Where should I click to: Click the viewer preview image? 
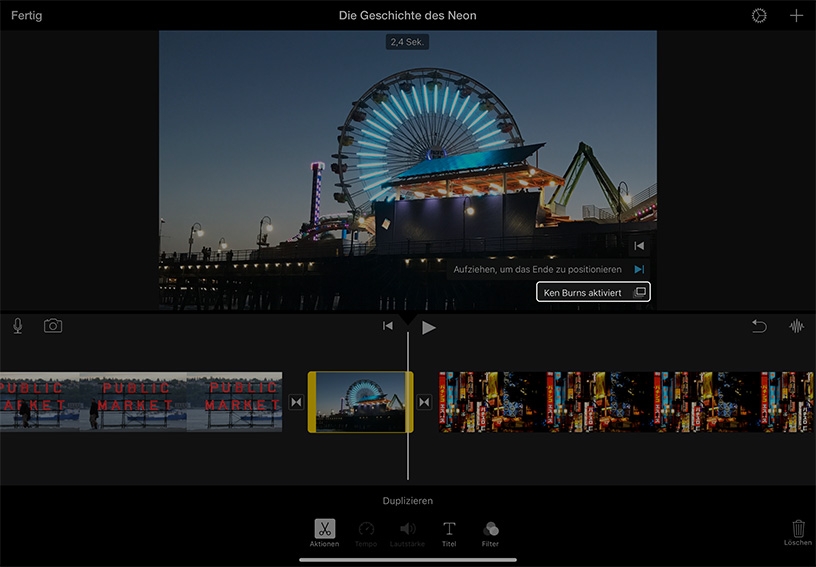407,170
